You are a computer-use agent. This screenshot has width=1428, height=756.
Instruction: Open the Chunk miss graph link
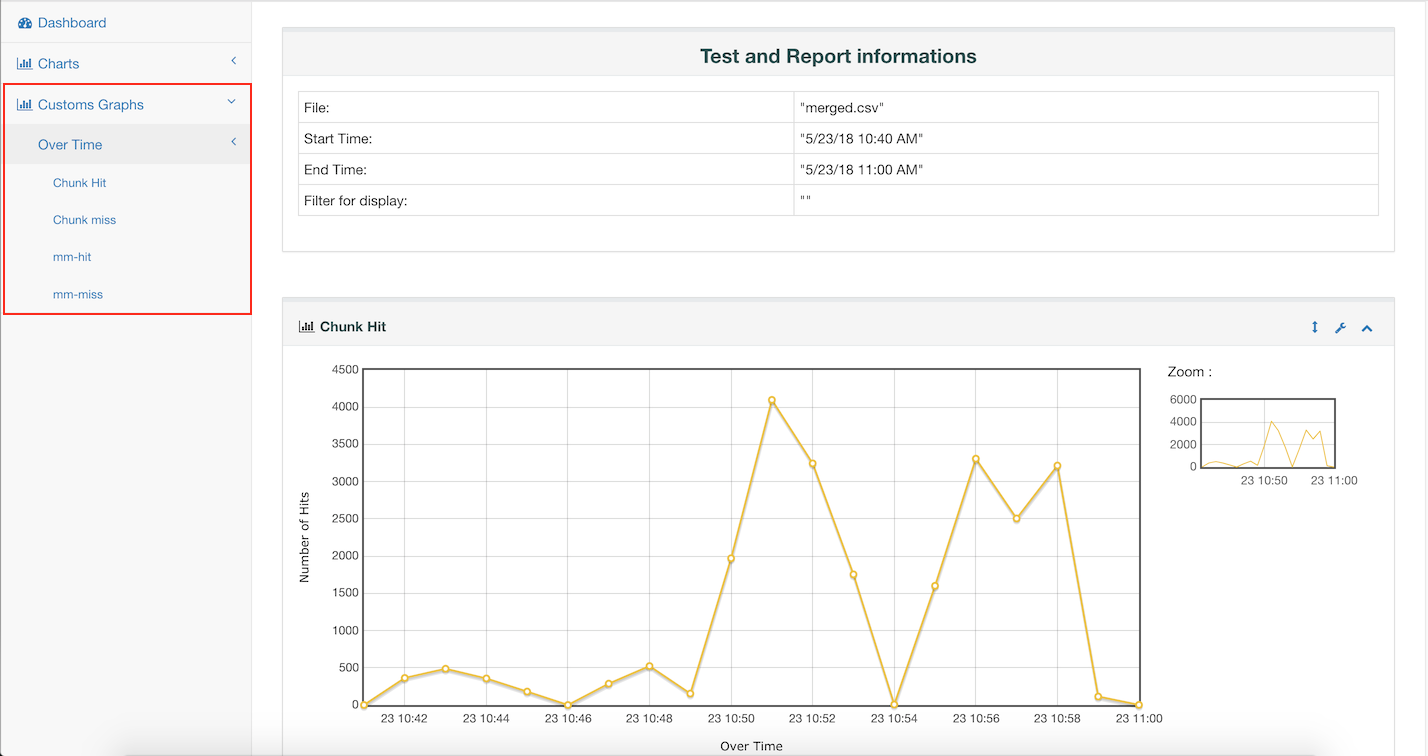pos(84,220)
